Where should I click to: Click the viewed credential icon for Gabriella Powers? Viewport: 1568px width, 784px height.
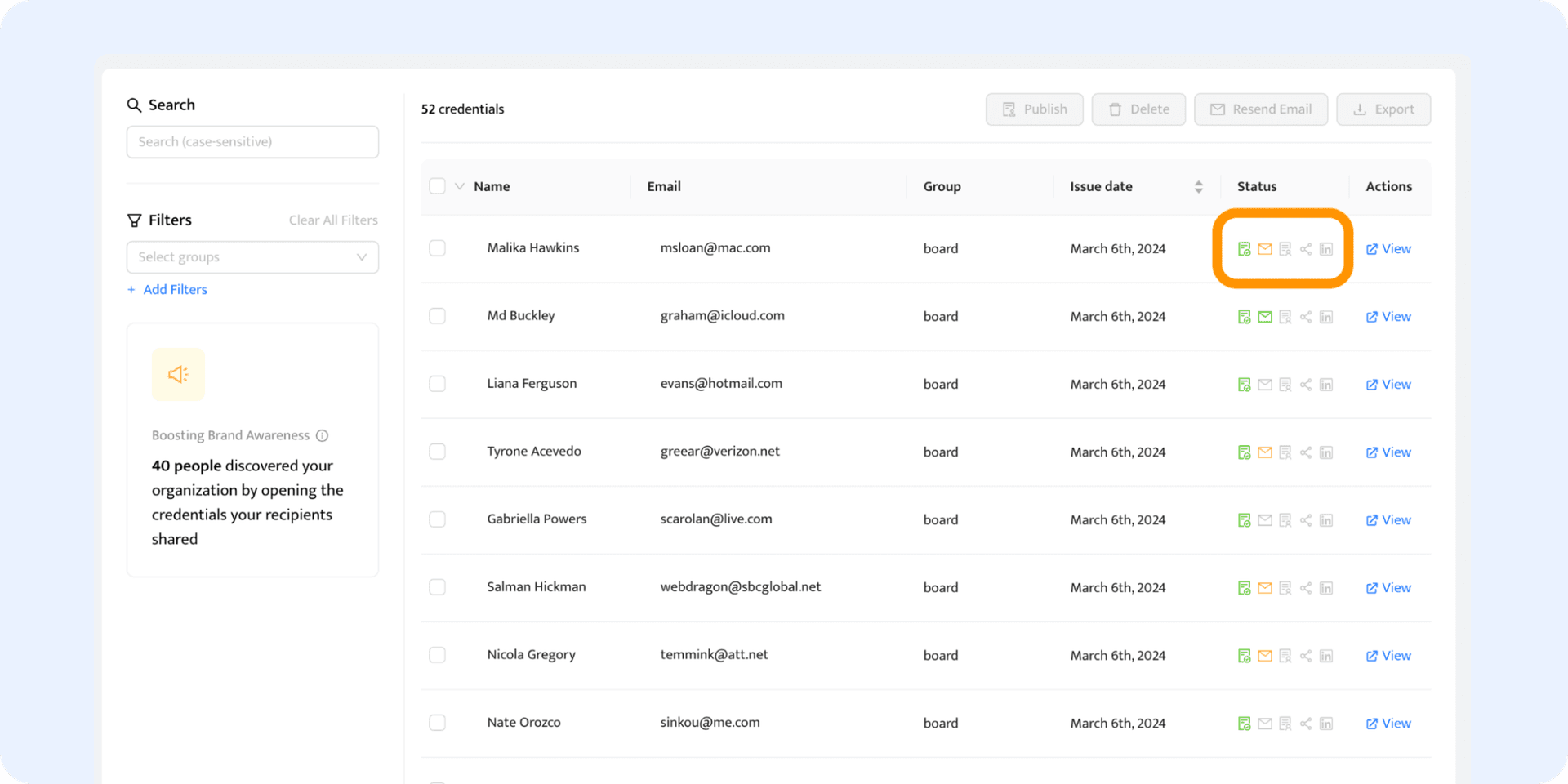1285,520
